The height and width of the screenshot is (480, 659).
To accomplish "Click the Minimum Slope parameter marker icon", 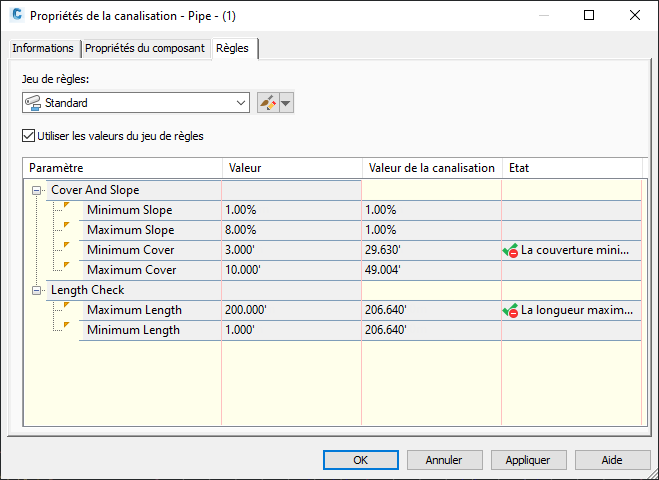I will [x=68, y=208].
